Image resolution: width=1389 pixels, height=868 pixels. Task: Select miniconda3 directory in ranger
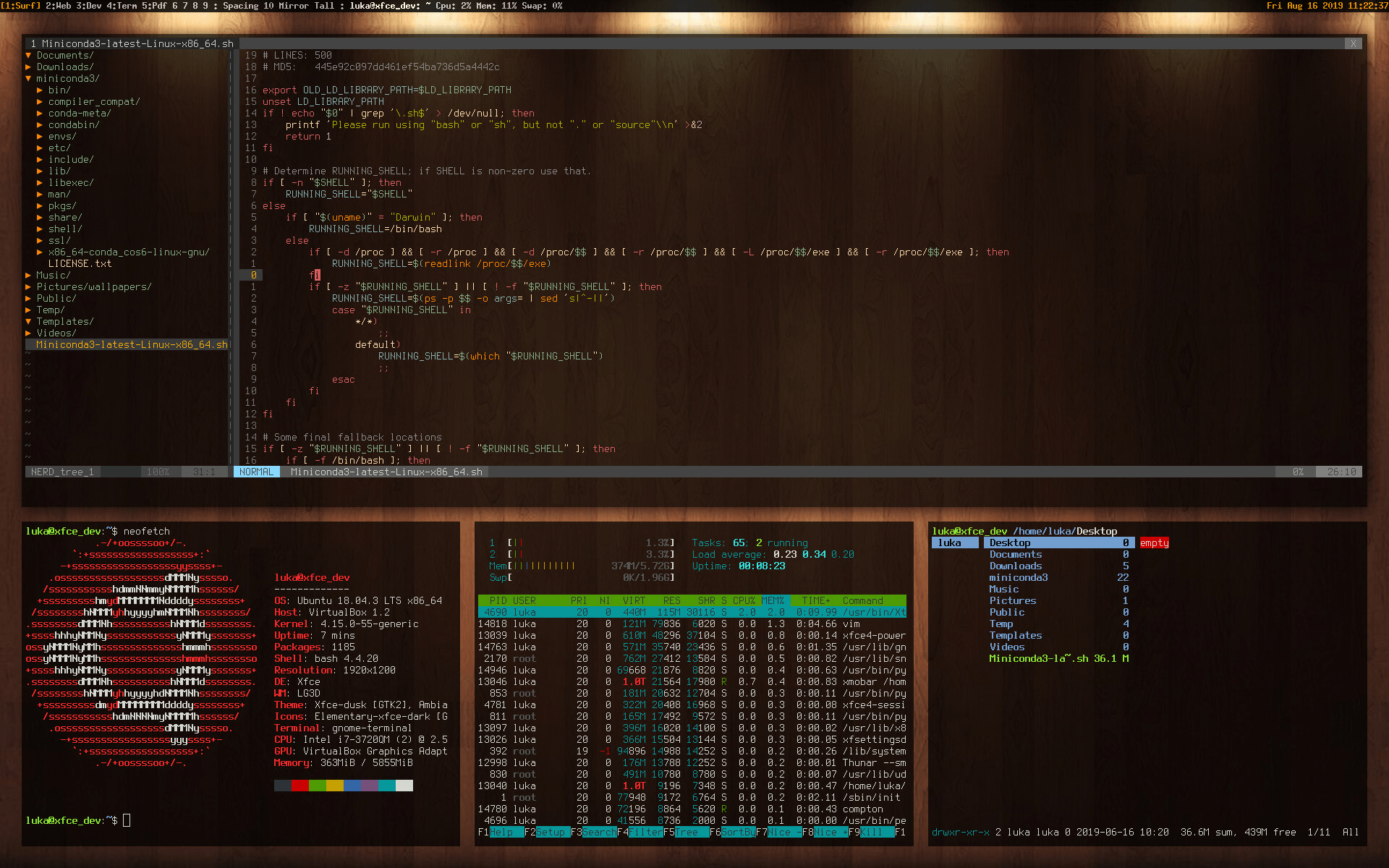tap(1018, 577)
